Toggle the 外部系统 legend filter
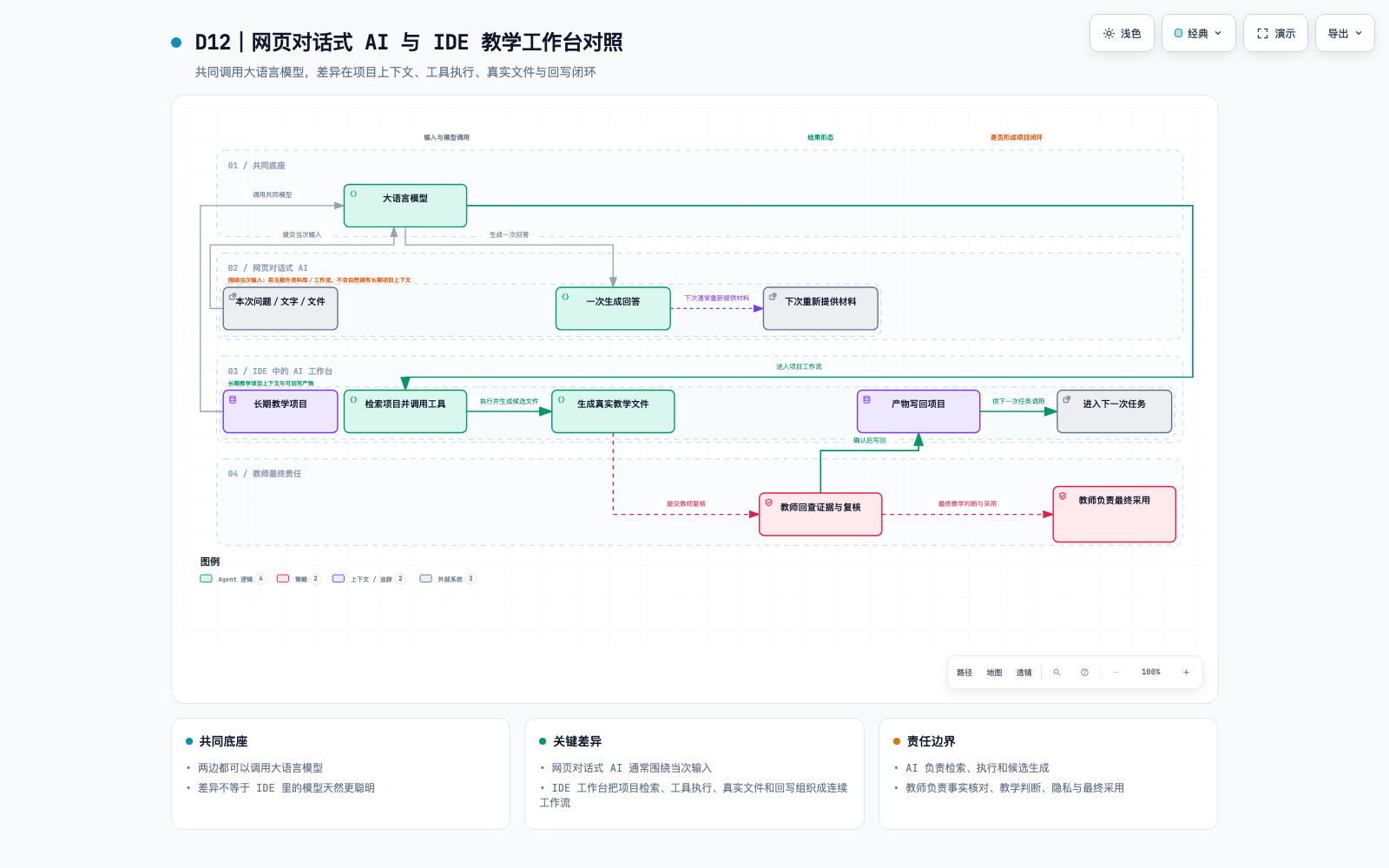This screenshot has height=868, width=1389. click(x=448, y=579)
